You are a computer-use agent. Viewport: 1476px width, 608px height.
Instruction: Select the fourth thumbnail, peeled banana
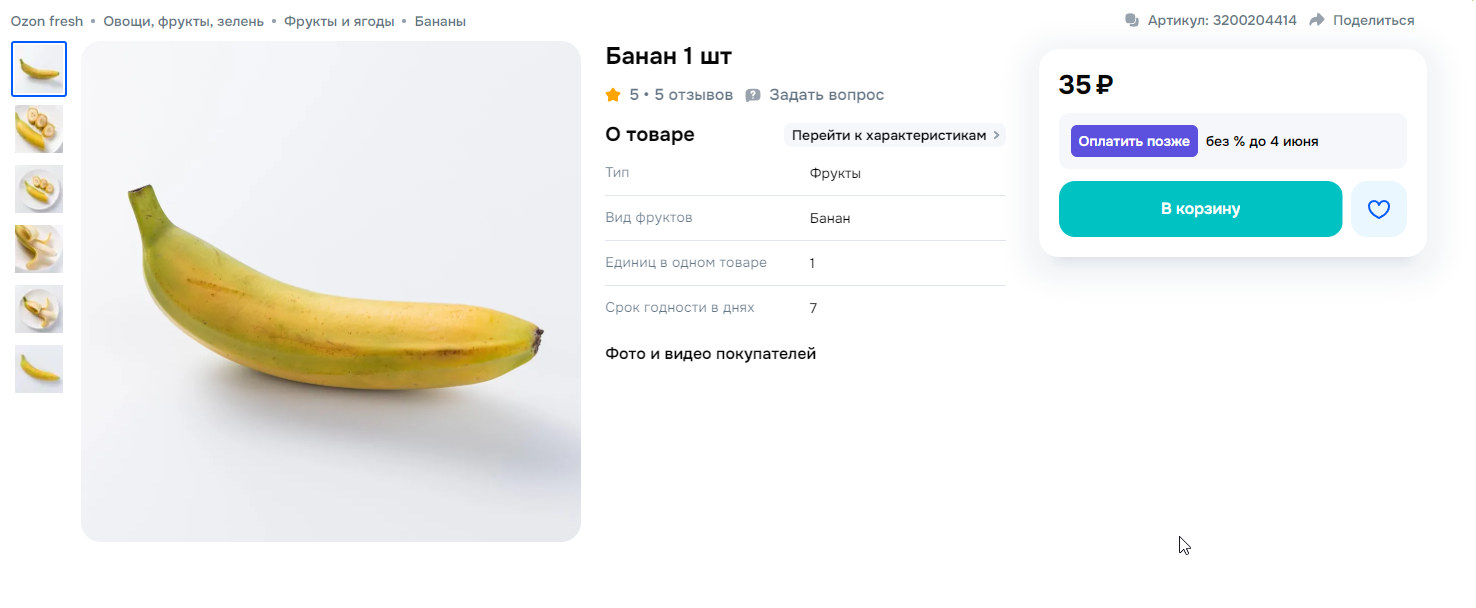(x=39, y=249)
